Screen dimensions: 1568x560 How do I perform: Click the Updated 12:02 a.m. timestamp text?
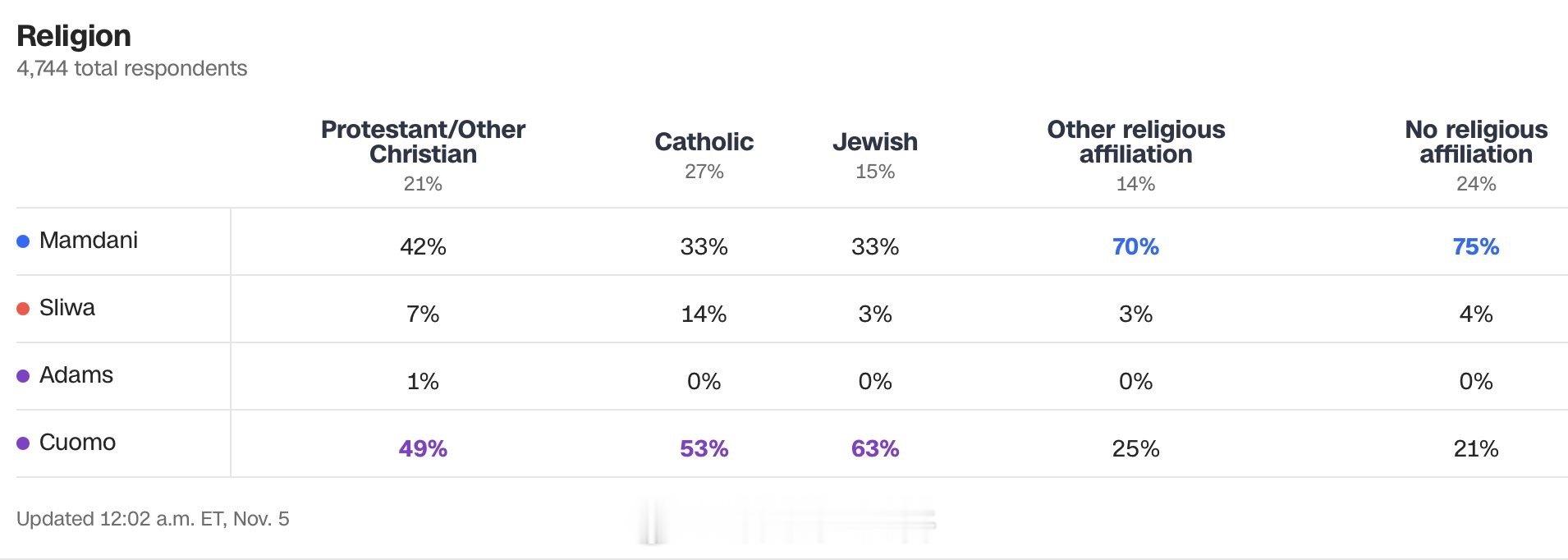pos(153,519)
